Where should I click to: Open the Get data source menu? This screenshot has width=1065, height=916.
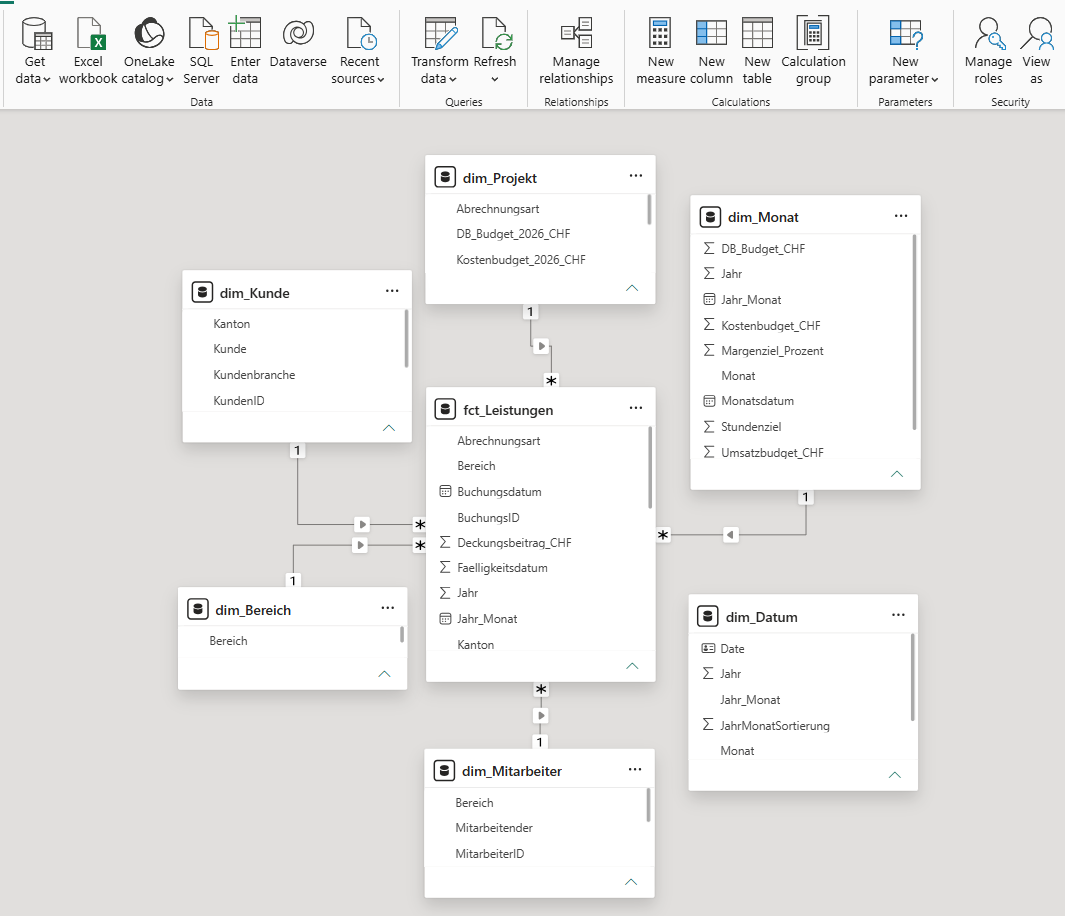coord(33,52)
